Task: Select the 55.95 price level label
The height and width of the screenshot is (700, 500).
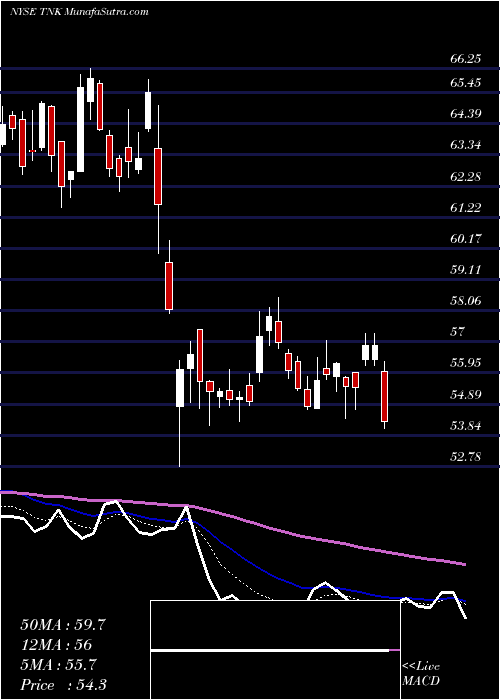Action: click(x=466, y=363)
